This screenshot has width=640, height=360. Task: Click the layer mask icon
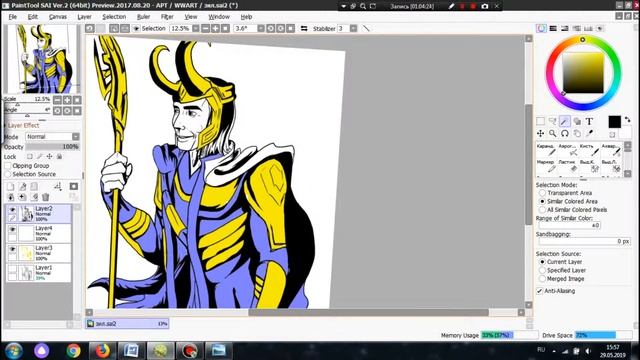click(x=73, y=187)
